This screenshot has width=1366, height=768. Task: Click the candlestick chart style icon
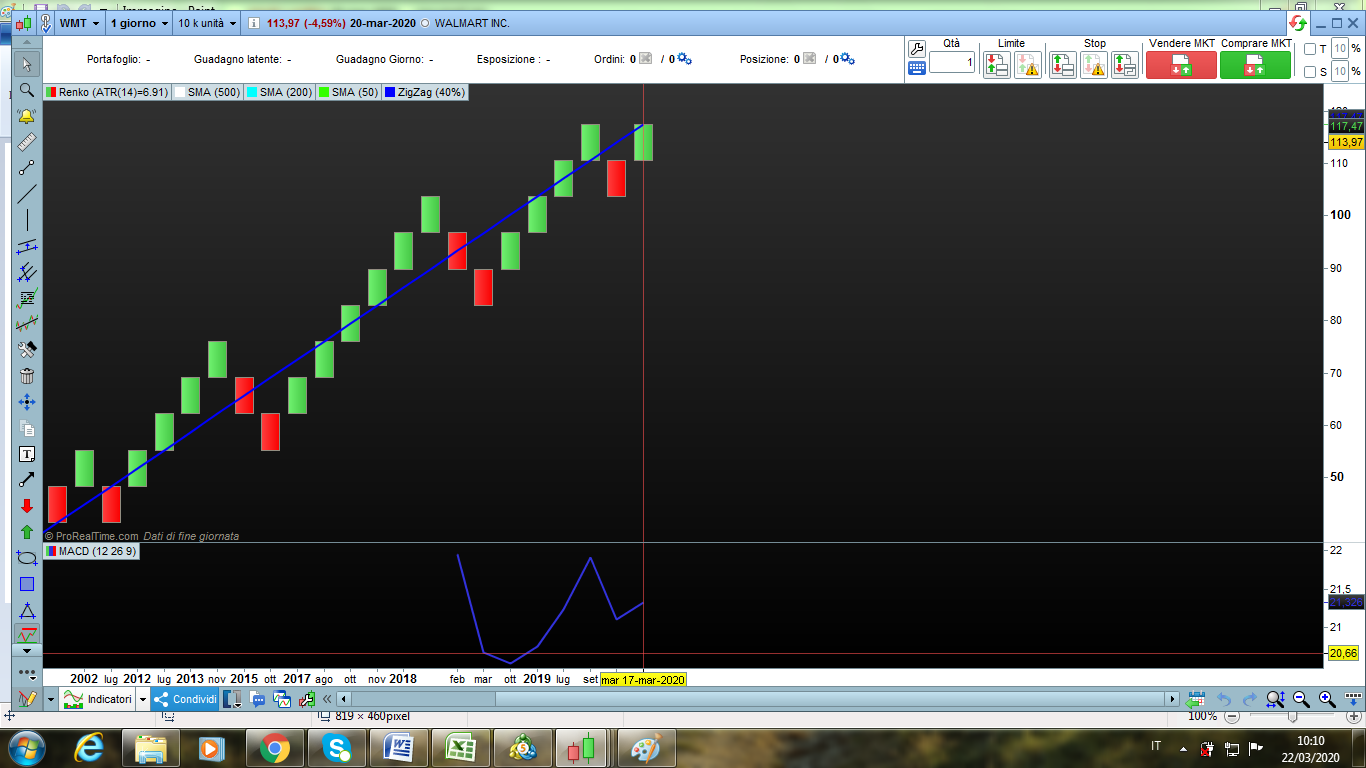click(x=23, y=23)
